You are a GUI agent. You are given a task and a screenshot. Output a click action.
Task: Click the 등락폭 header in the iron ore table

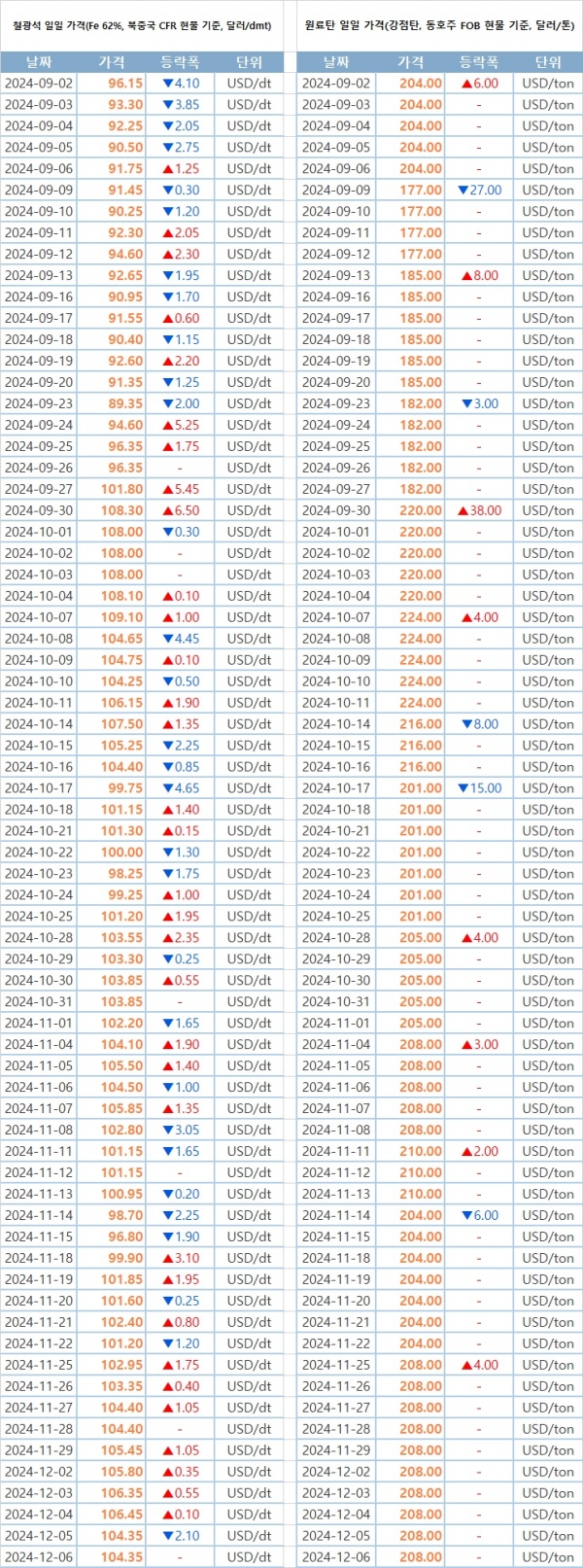180,62
